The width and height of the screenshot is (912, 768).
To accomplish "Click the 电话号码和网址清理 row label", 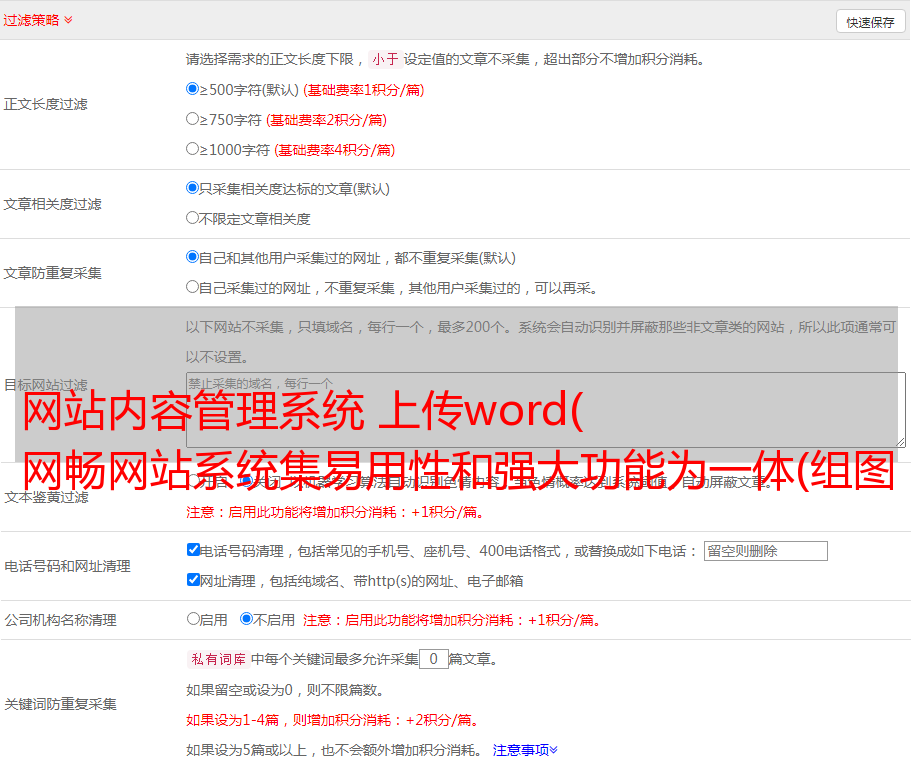I will pos(67,566).
